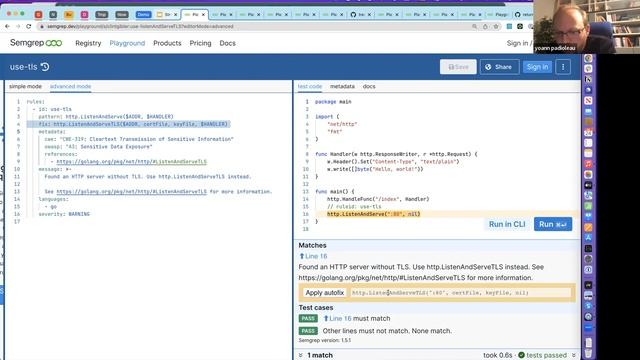Click the autofix code preview field
Screen dimensions: 640x360
point(460,293)
